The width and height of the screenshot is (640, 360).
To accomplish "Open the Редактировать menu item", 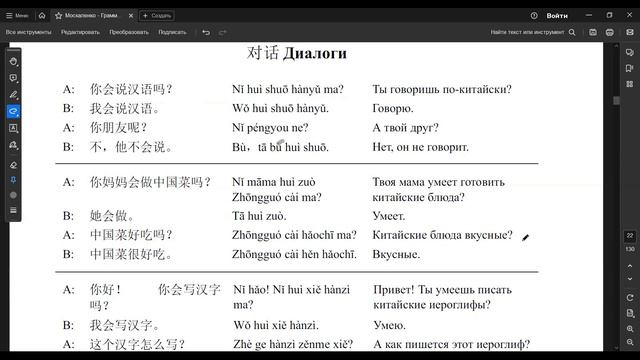I will pyautogui.click(x=80, y=32).
